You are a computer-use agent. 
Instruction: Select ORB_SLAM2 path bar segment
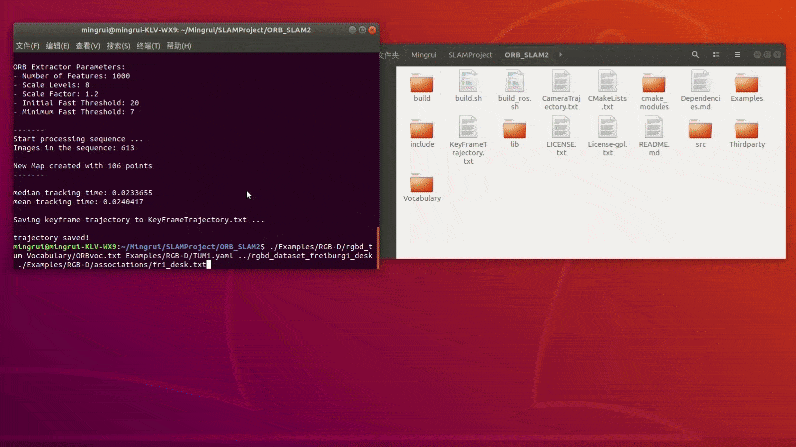pos(526,55)
